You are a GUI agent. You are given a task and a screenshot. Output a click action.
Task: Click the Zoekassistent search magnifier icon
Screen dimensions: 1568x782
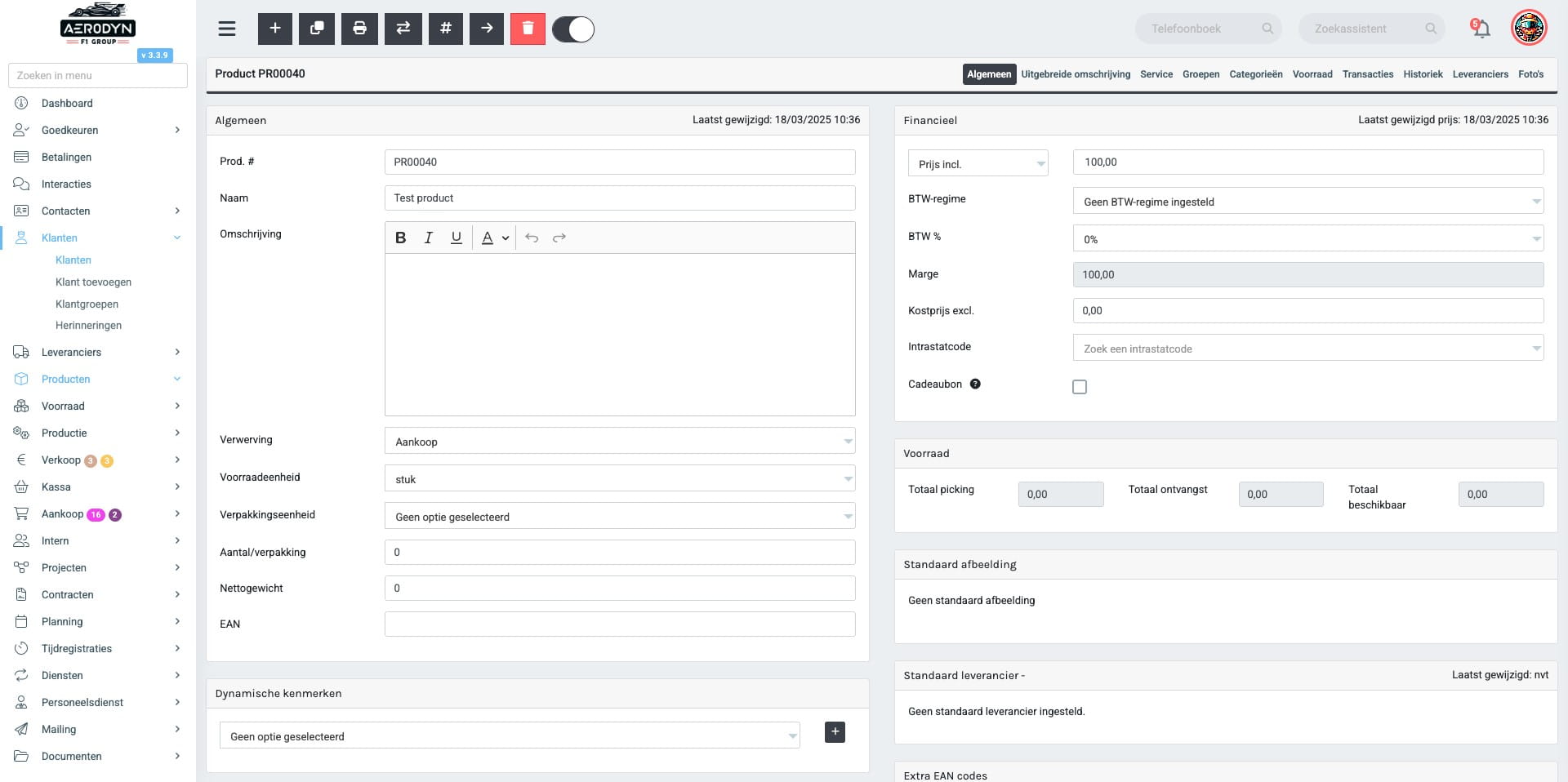click(1431, 29)
